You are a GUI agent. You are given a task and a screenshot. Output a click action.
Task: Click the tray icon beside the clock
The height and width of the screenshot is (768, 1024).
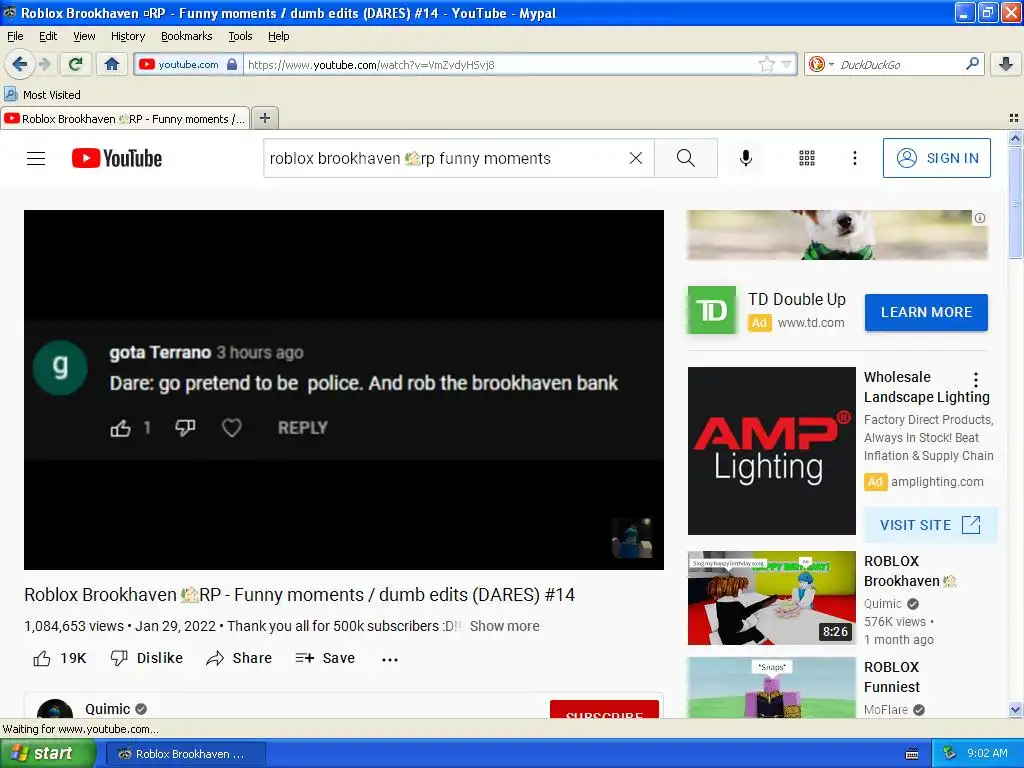[949, 753]
